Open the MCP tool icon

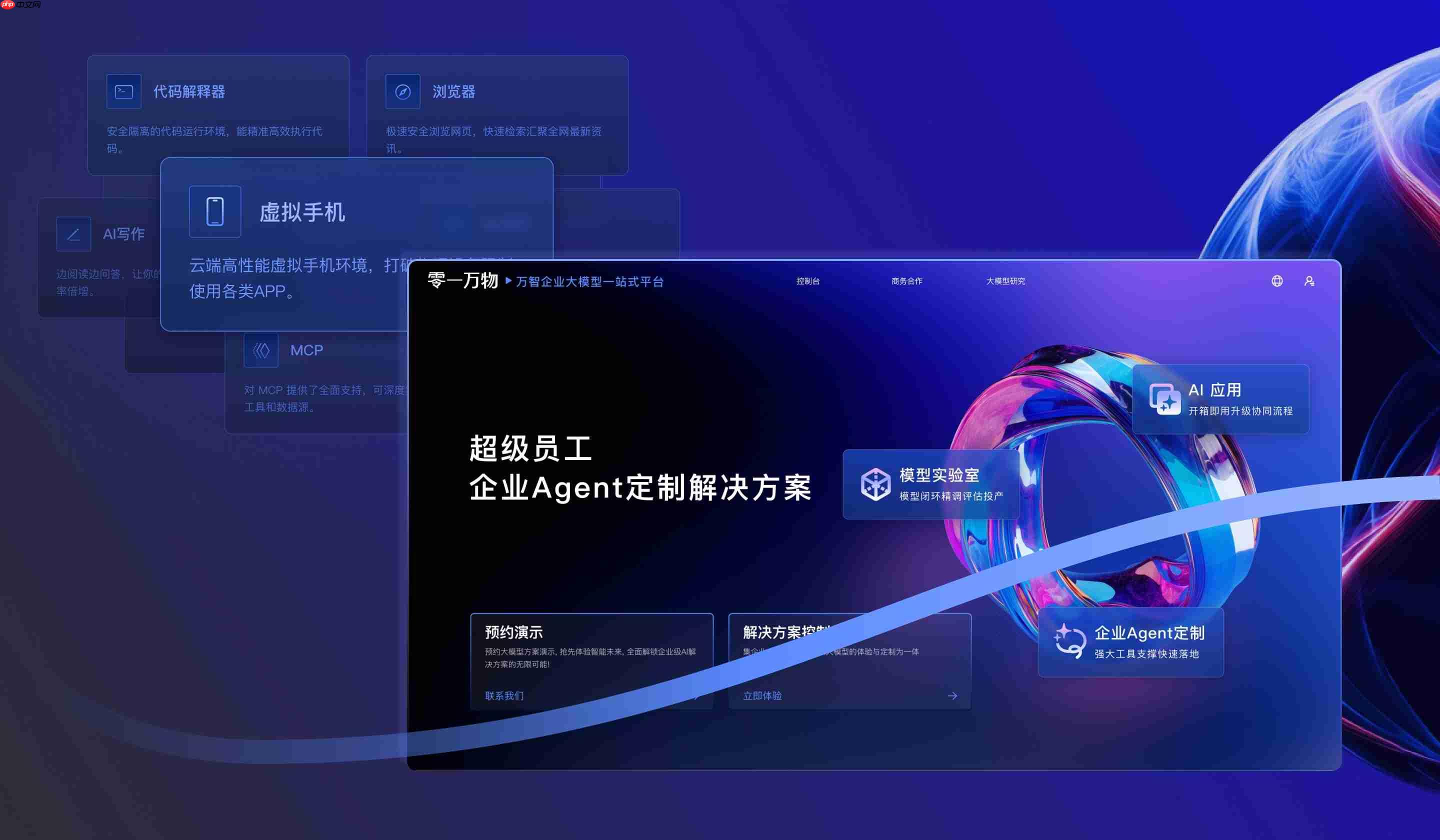point(260,349)
